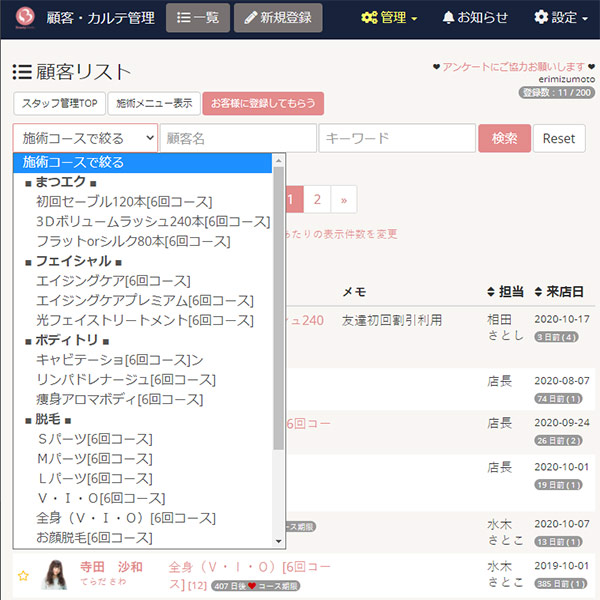Click the 友達初回割引利用 memo text
The image size is (600, 600).
(x=392, y=320)
